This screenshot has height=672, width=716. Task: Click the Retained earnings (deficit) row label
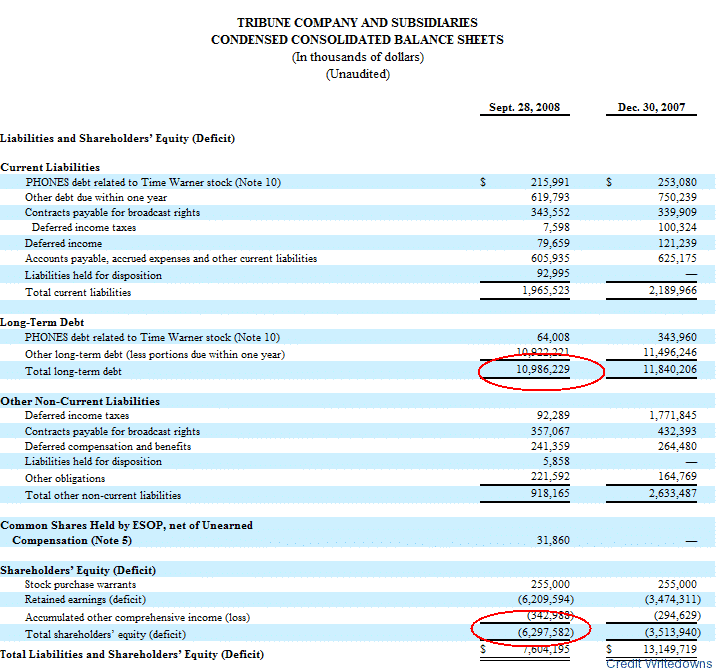[x=85, y=600]
